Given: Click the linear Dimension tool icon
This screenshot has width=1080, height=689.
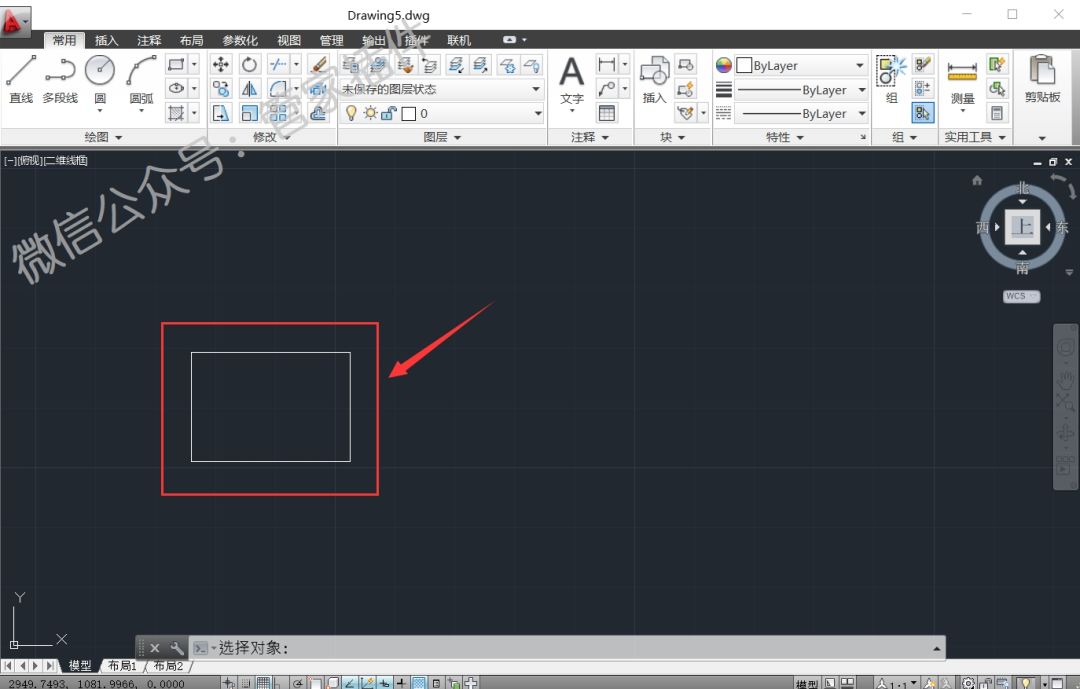Looking at the screenshot, I should tap(606, 65).
